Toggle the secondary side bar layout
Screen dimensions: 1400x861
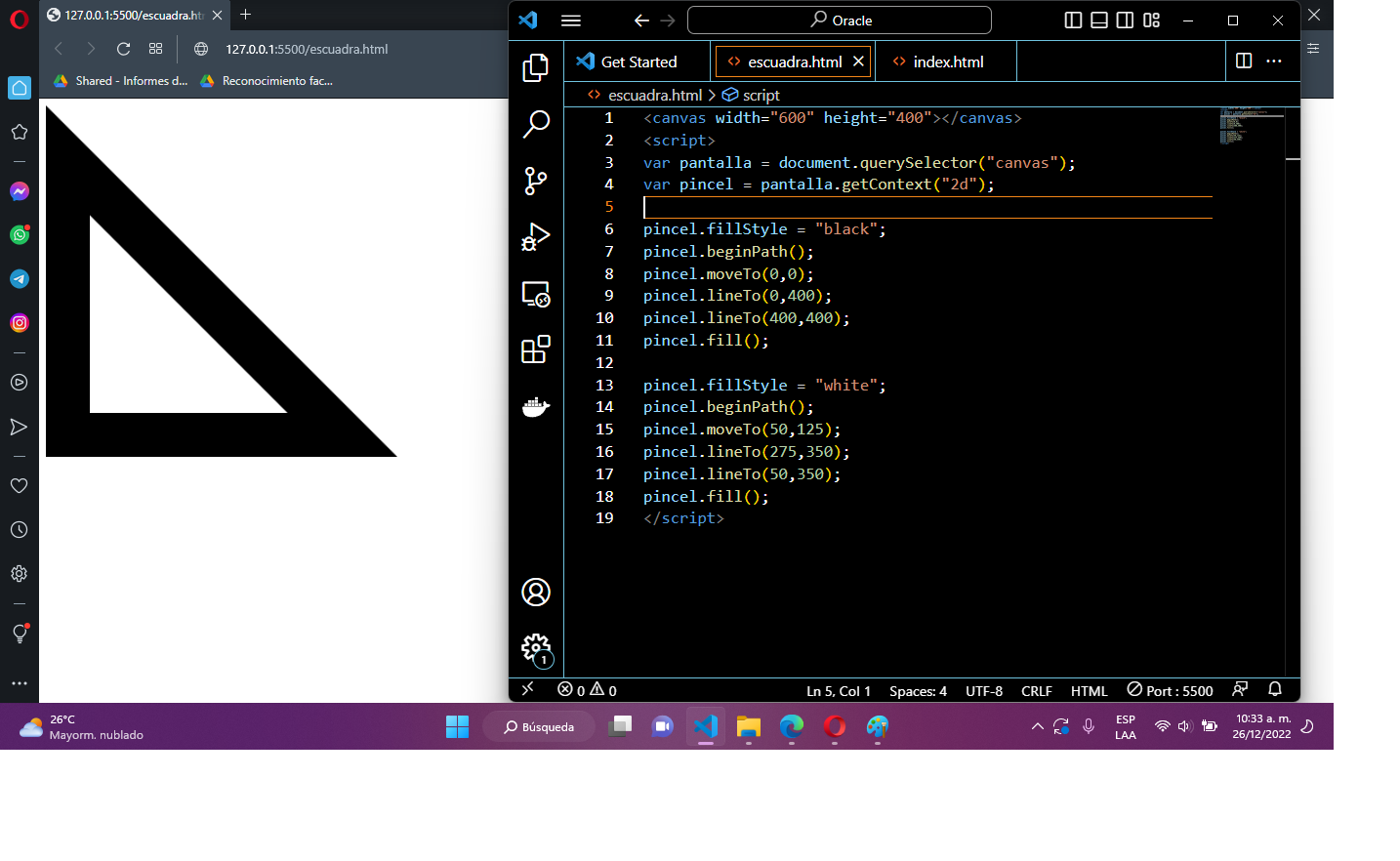[x=1126, y=20]
